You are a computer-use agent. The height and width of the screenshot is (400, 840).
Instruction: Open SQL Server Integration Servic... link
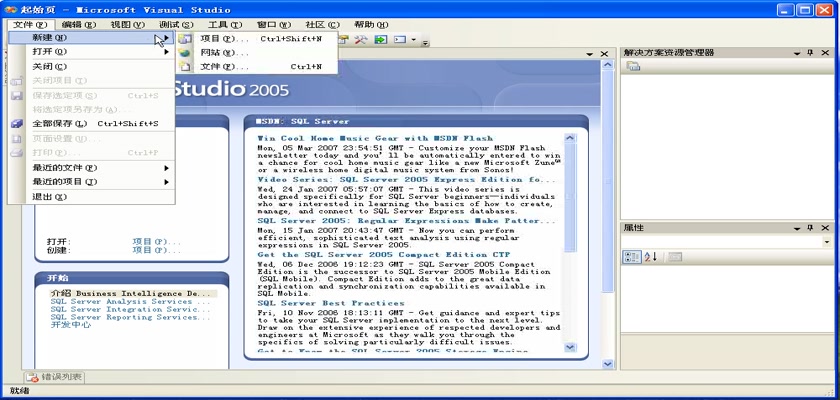pos(130,310)
